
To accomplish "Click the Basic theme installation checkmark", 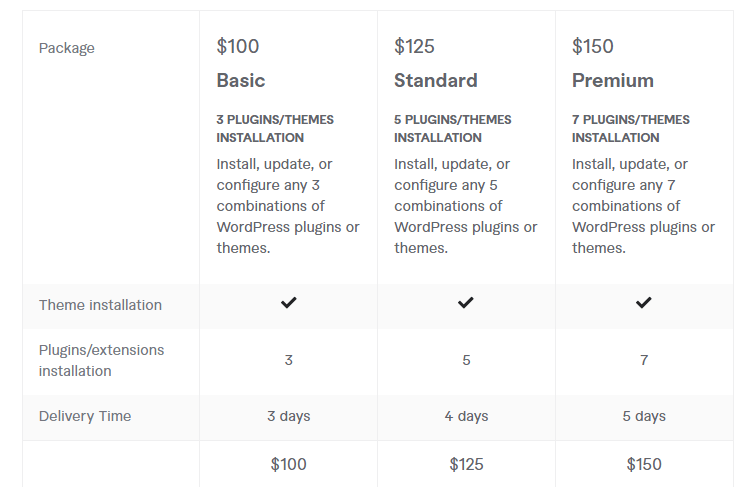I will coord(288,303).
